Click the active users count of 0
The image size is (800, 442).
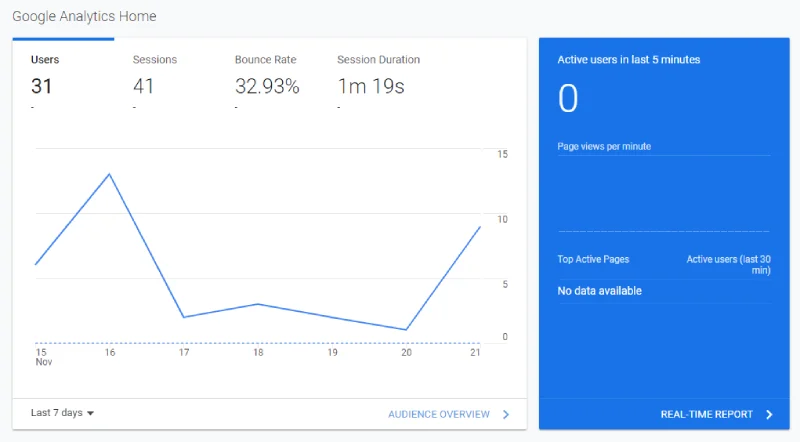pos(568,99)
